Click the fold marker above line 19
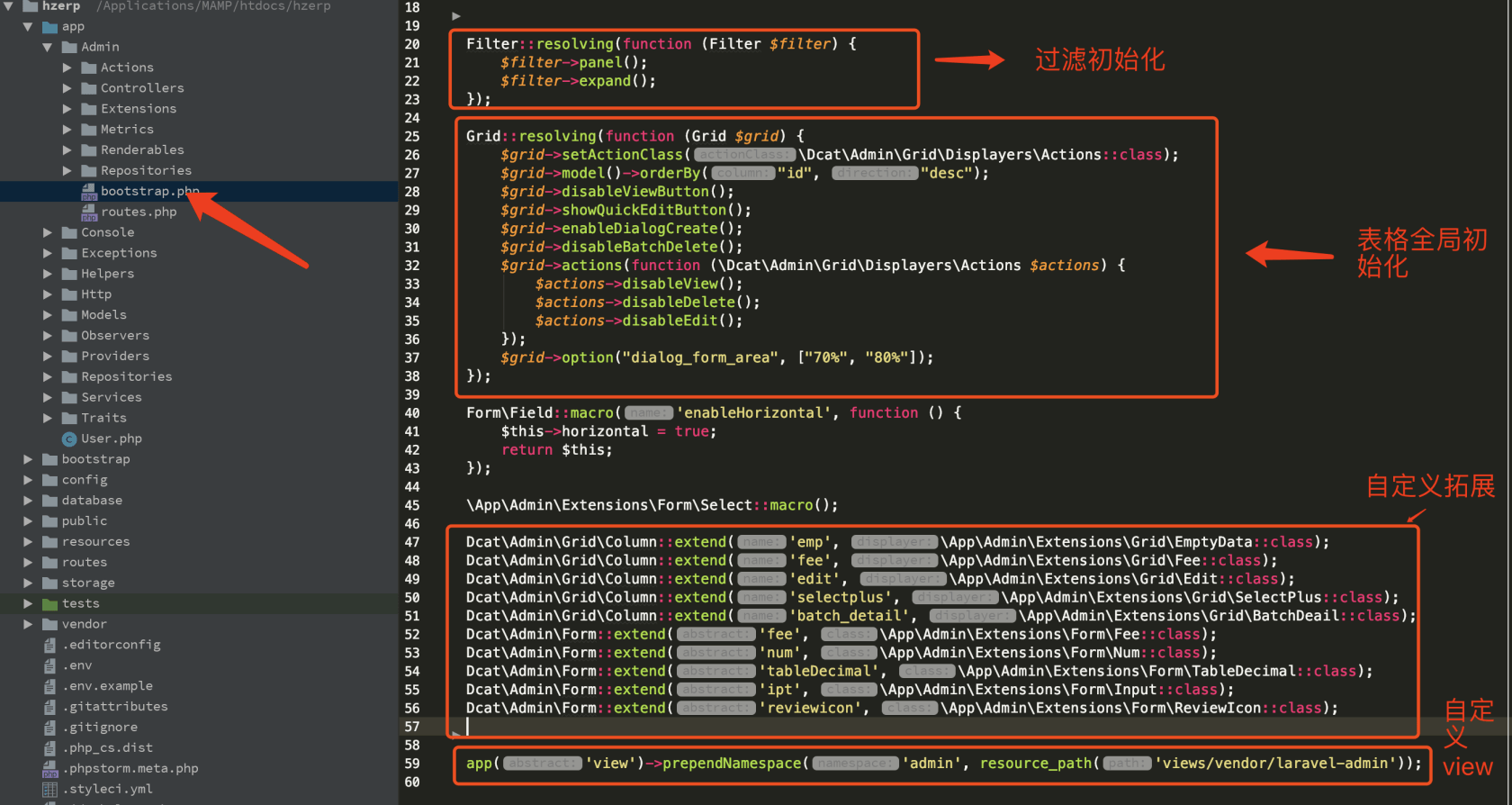Screen dimensions: 1512x805 456,16
